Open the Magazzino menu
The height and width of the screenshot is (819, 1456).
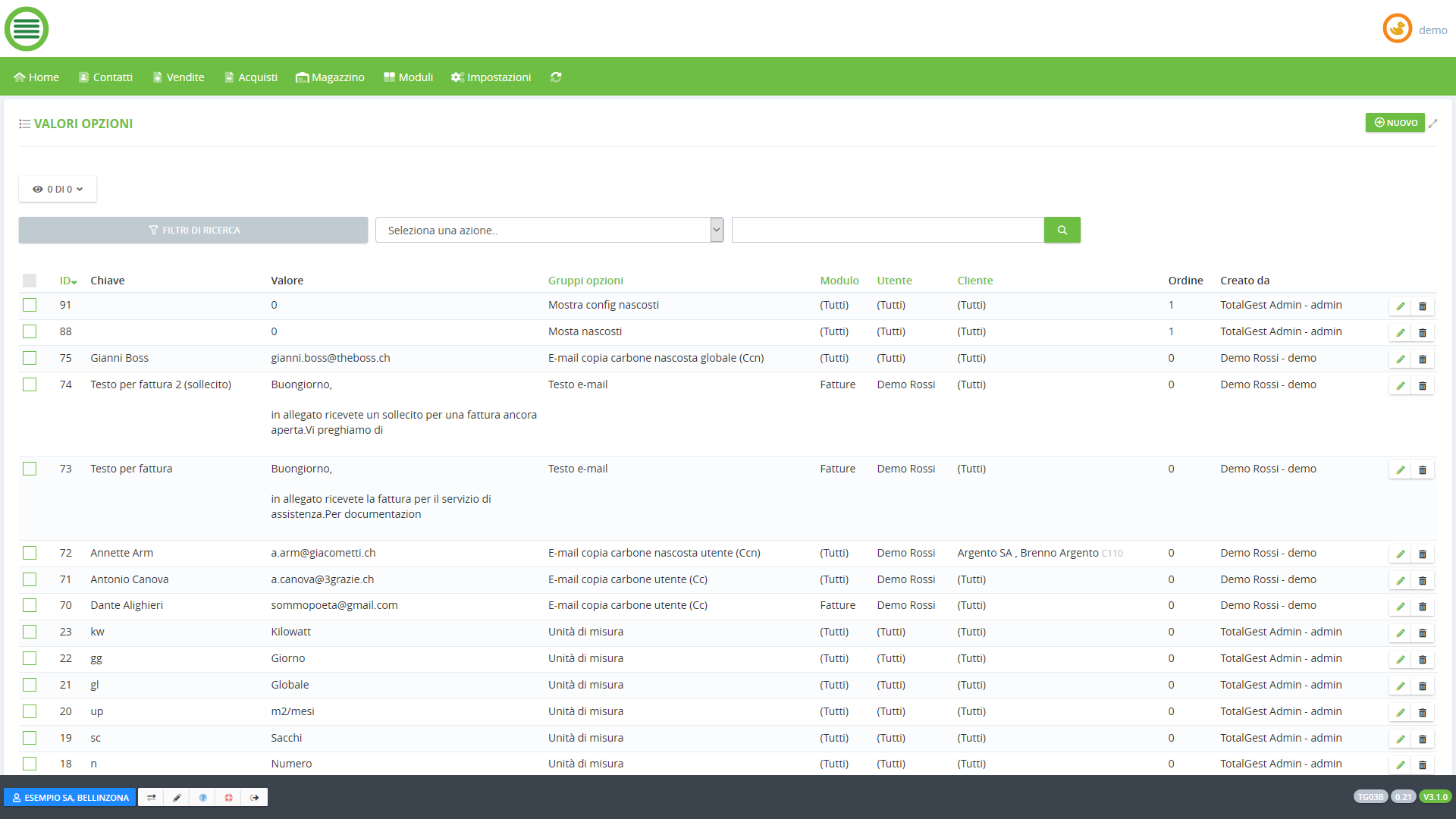coord(330,77)
